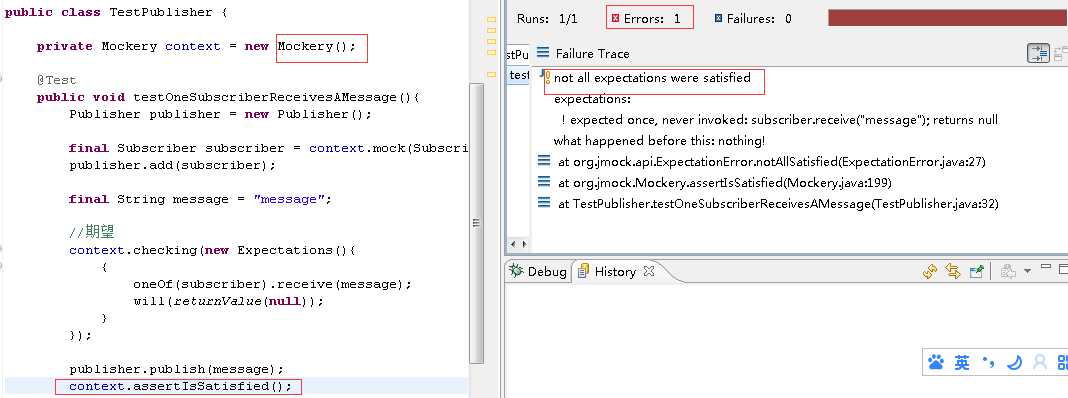
Task: Click 'Publisher publisher = new Publisher();' line
Action: coord(221,114)
